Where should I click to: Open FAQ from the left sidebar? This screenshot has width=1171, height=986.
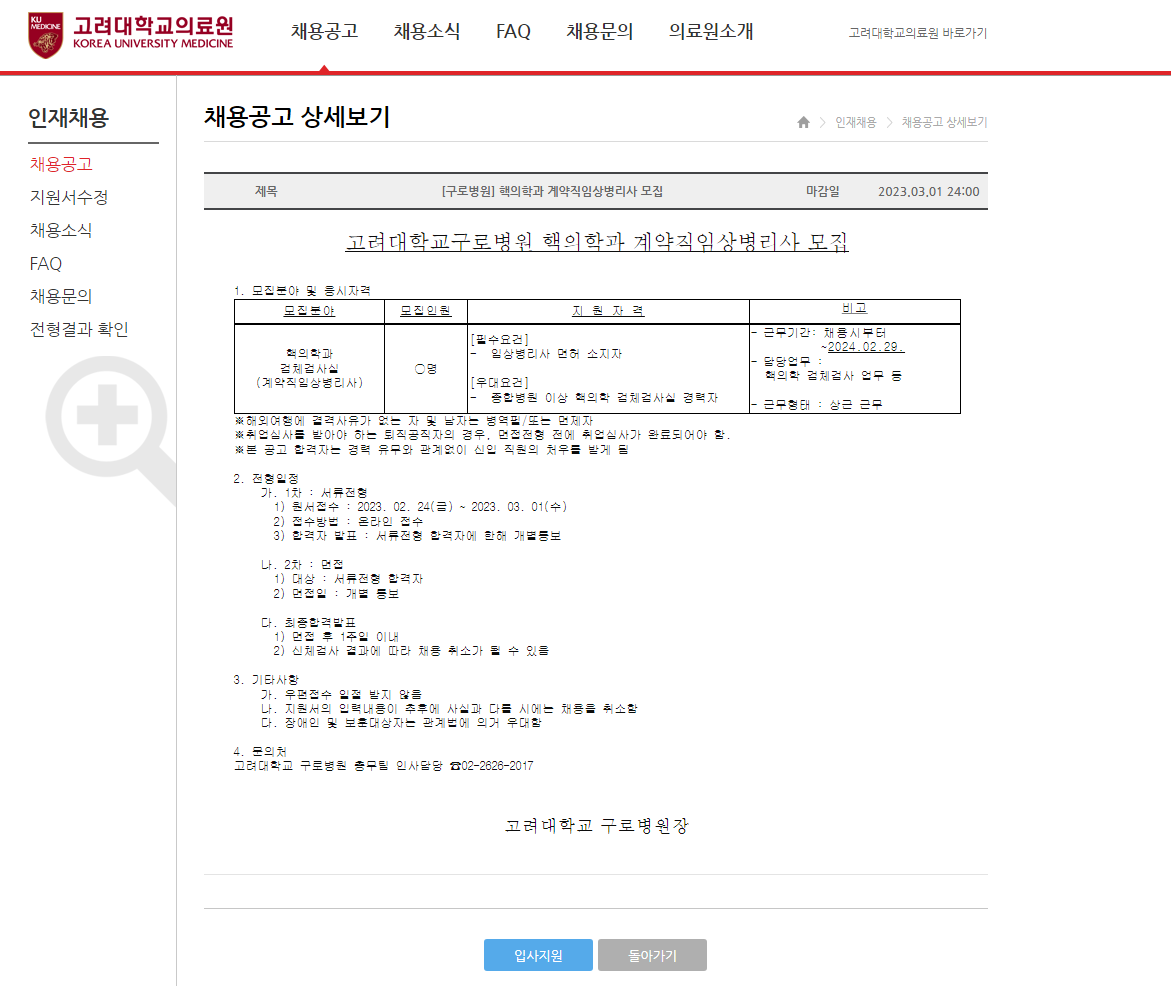click(x=46, y=264)
